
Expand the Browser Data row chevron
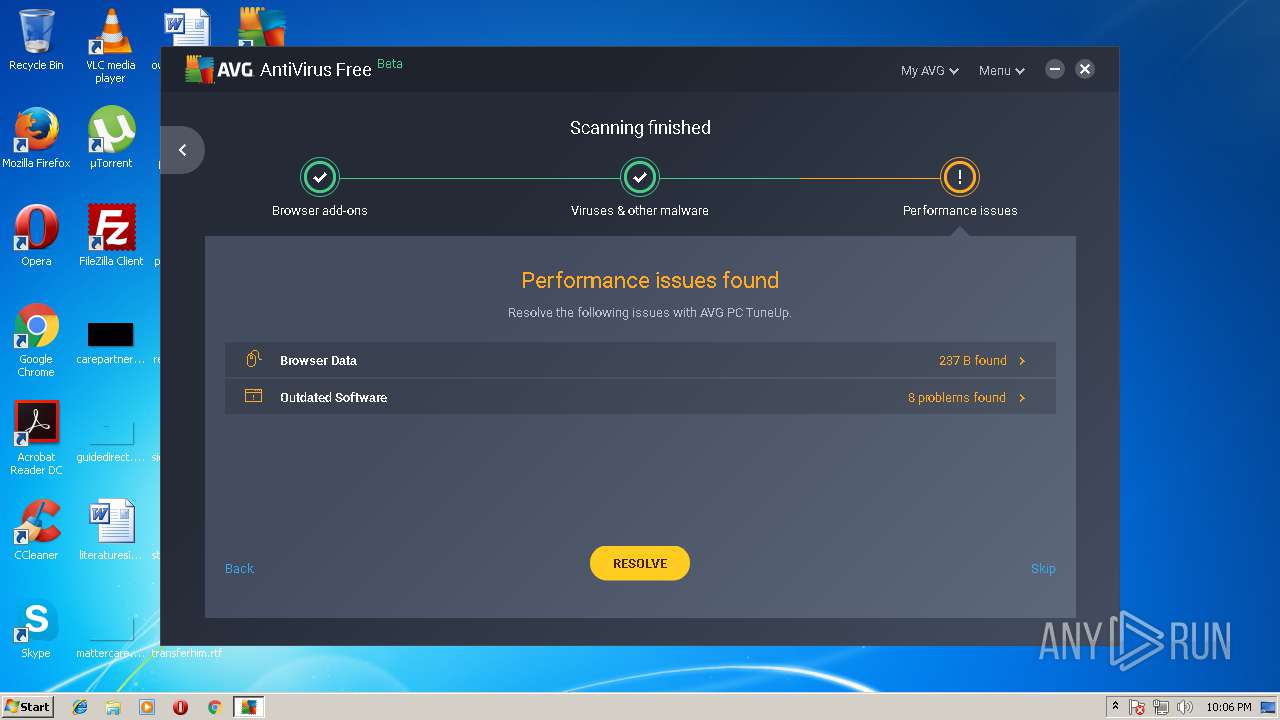click(1022, 361)
